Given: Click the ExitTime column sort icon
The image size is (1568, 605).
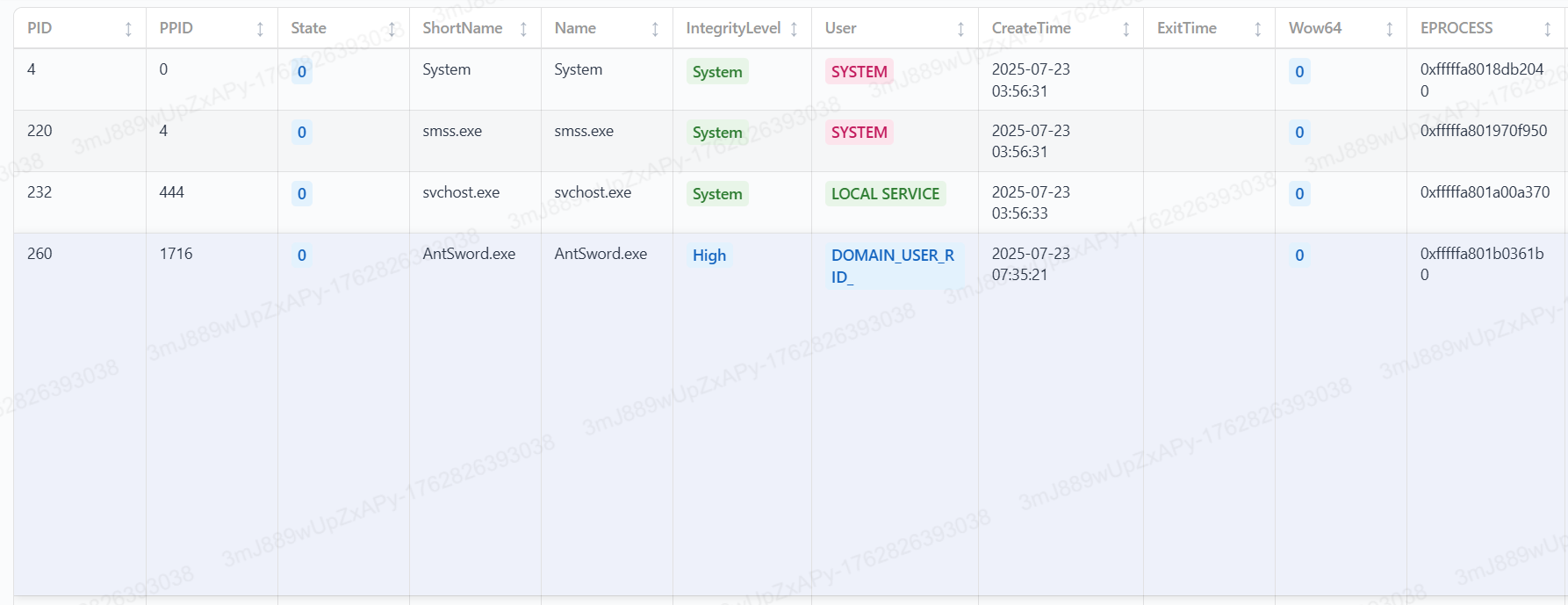Looking at the screenshot, I should (1257, 29).
